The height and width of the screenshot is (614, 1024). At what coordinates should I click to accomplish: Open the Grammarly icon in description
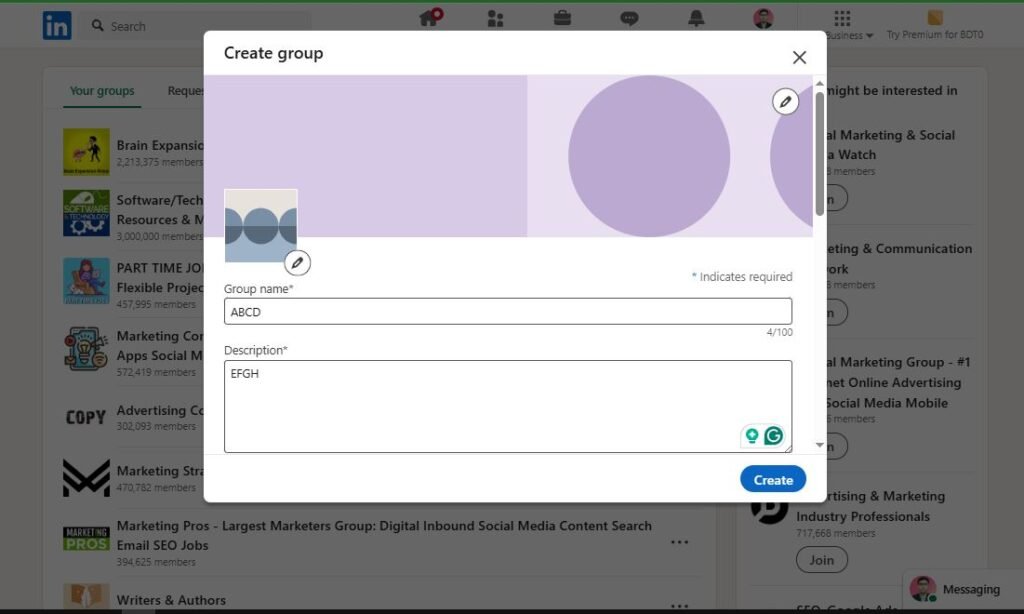(774, 436)
